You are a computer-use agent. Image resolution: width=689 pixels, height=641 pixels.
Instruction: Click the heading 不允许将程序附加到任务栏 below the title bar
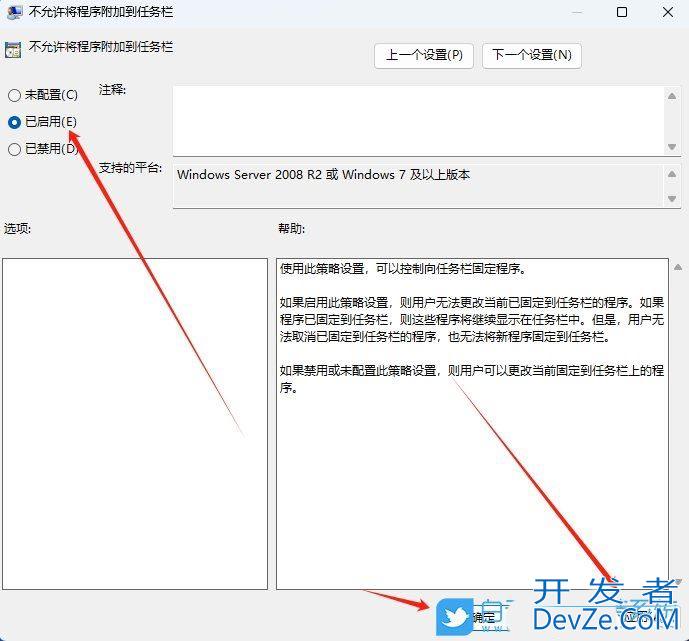[101, 47]
